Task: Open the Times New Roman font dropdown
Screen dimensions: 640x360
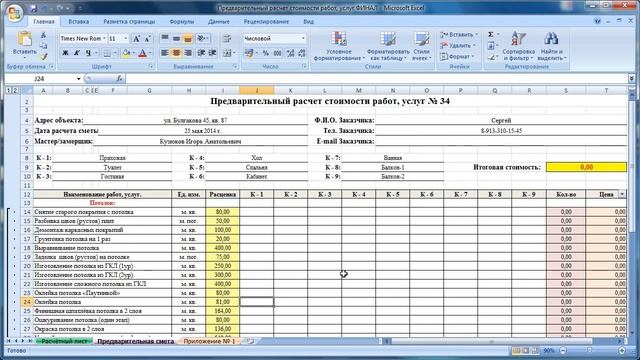Action: coord(104,38)
